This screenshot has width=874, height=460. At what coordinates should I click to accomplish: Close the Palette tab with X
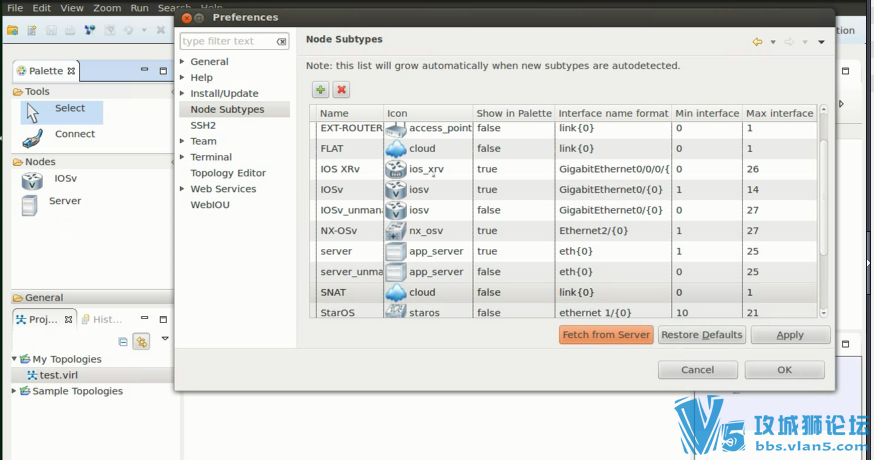tap(71, 71)
